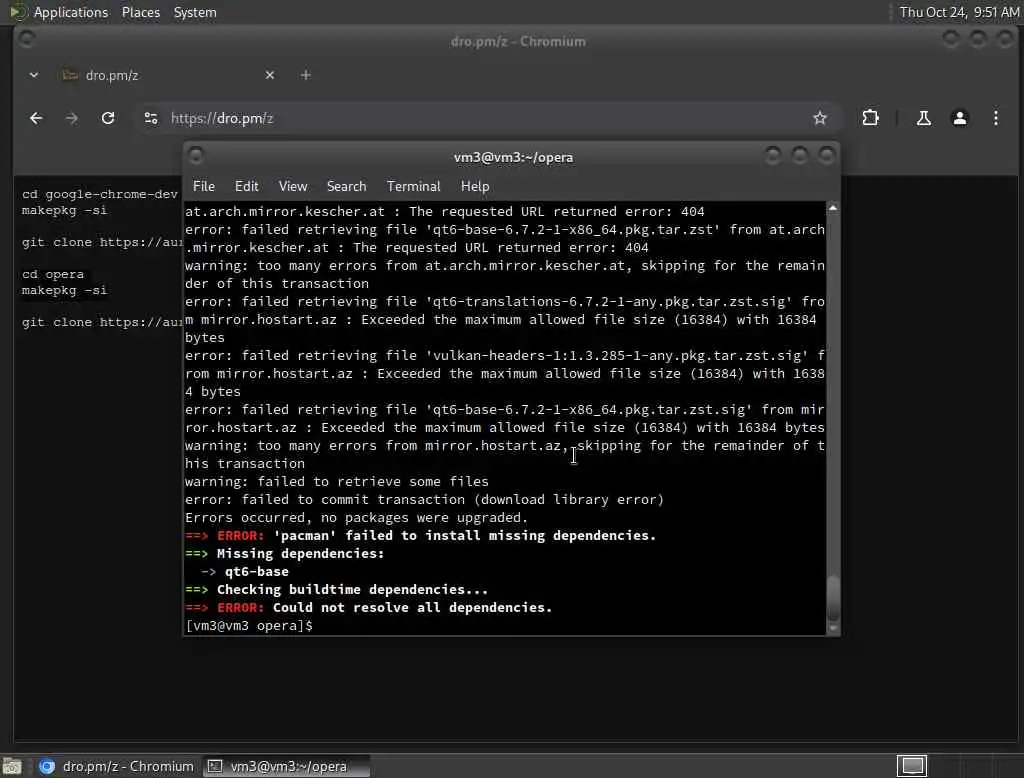Click the terminal scrollbar thumb

point(833,597)
